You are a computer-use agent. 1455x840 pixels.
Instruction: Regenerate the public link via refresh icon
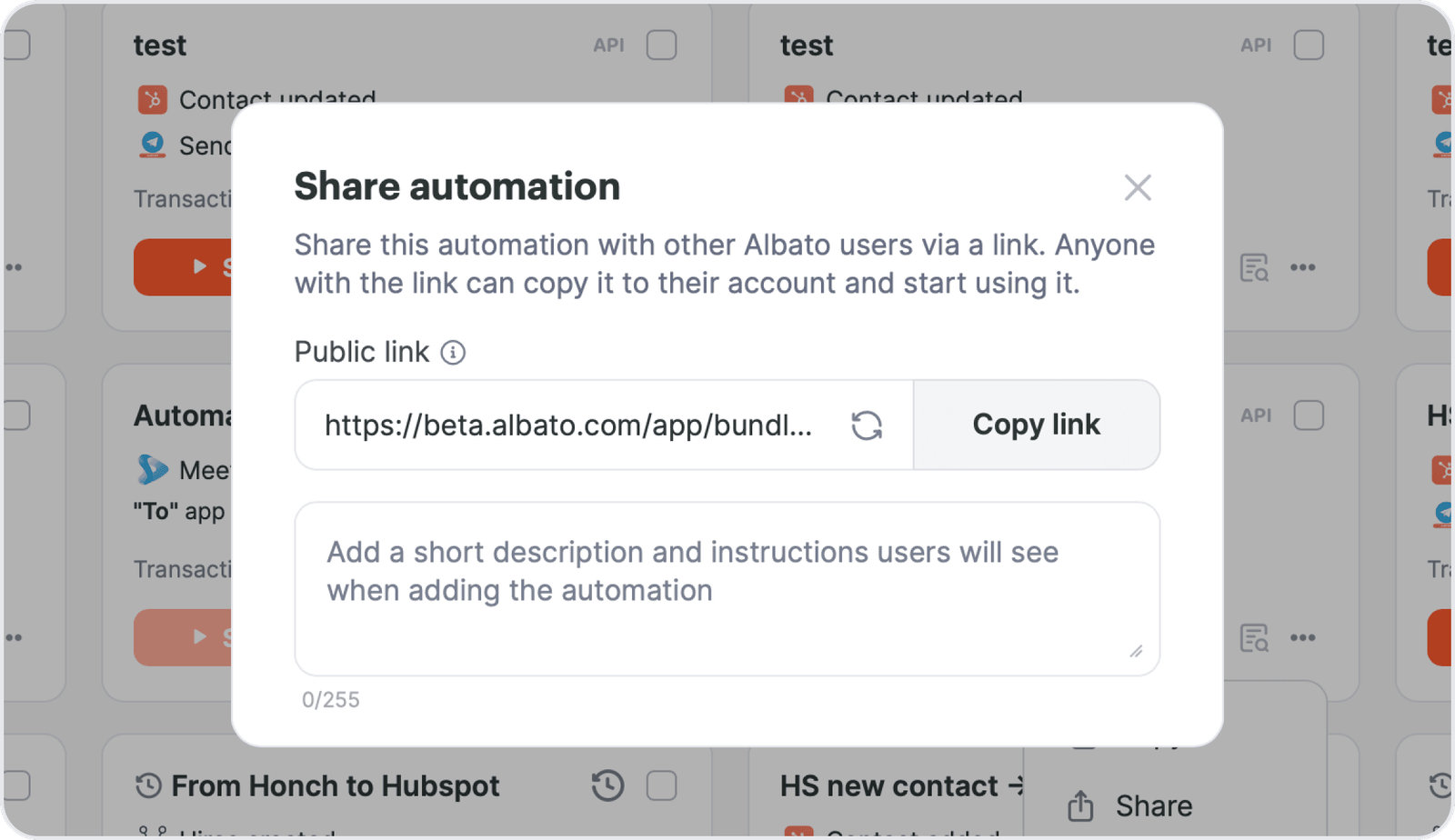click(x=867, y=425)
